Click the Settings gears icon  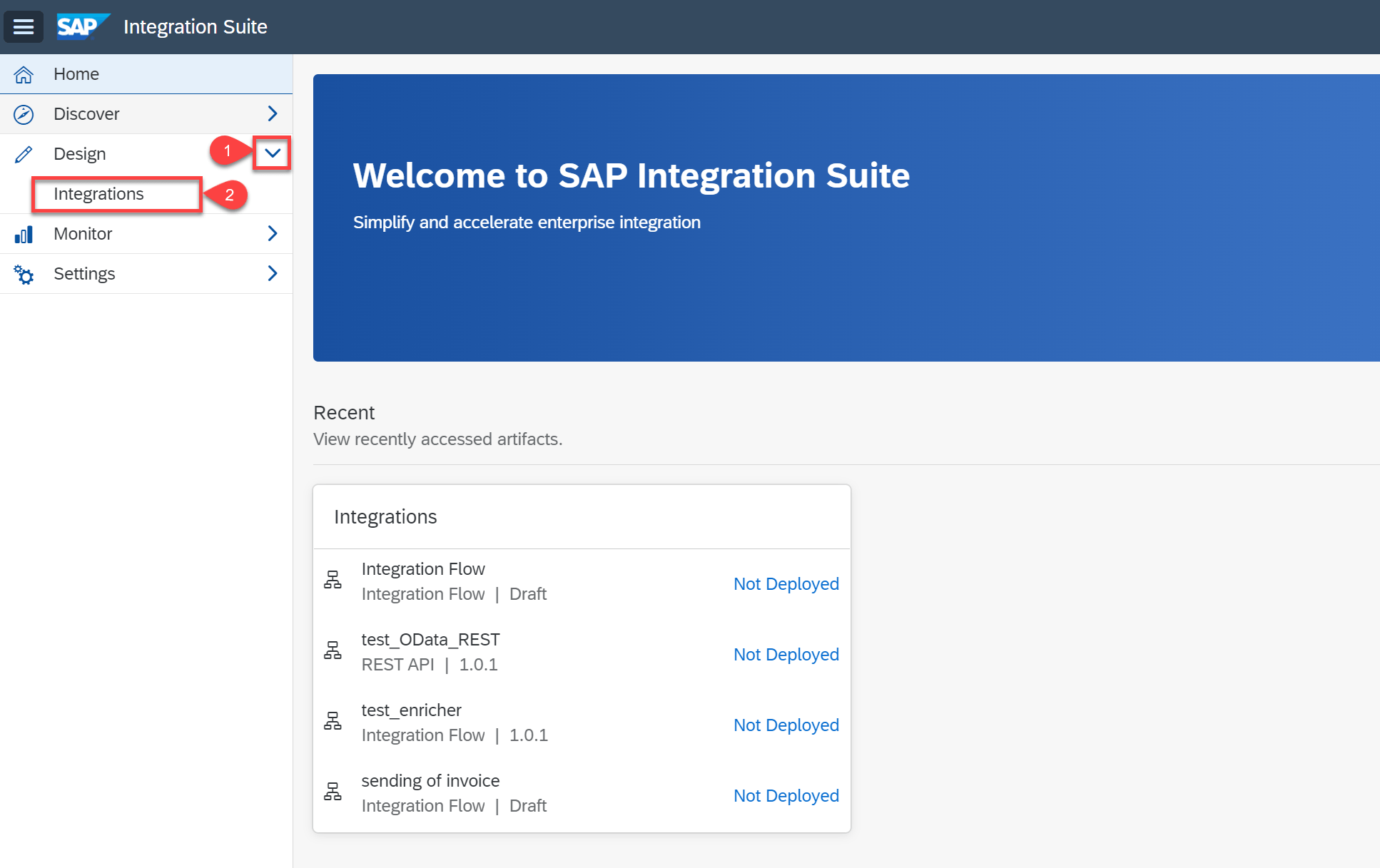pyautogui.click(x=24, y=274)
